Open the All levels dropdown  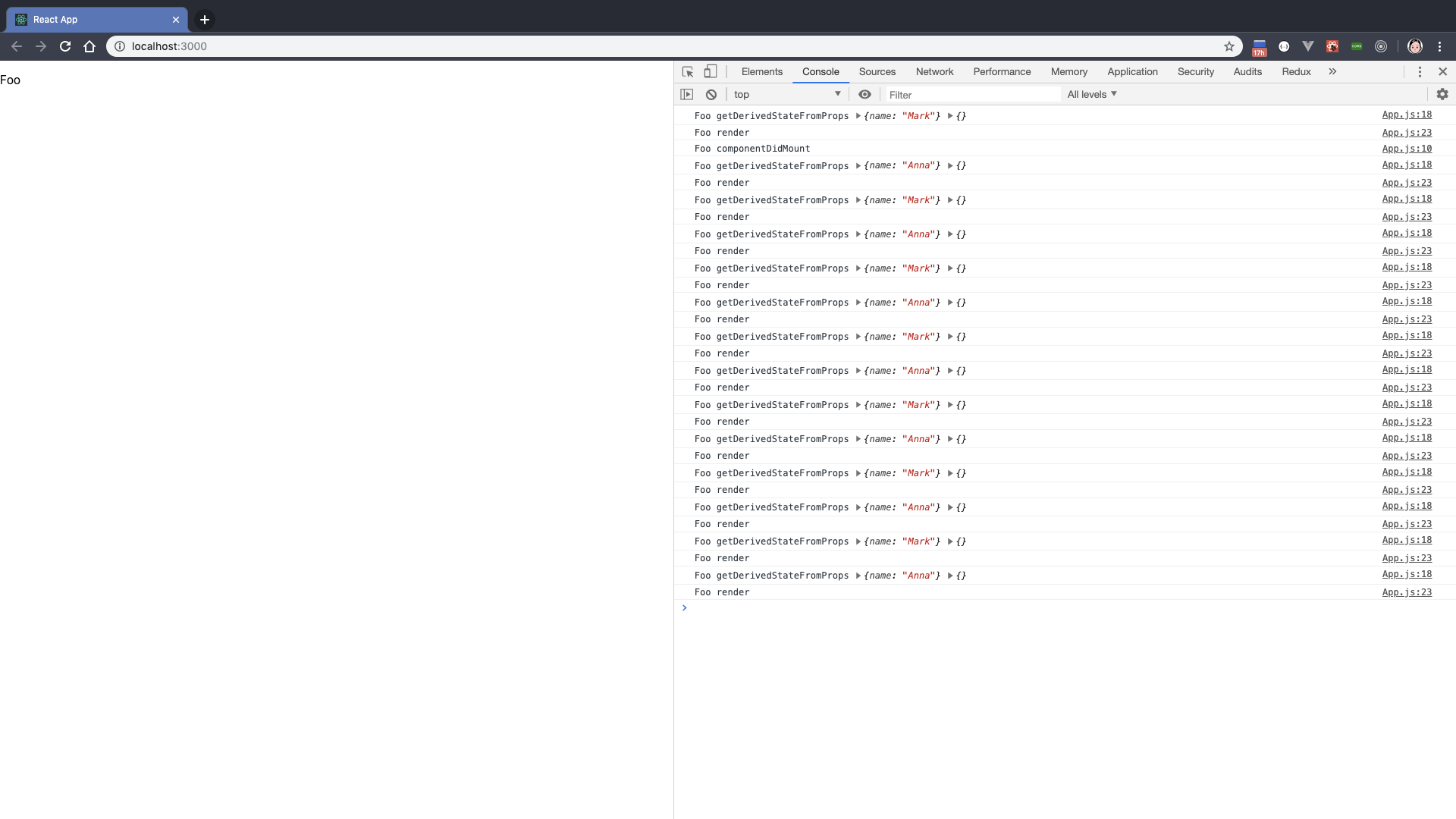click(1092, 94)
